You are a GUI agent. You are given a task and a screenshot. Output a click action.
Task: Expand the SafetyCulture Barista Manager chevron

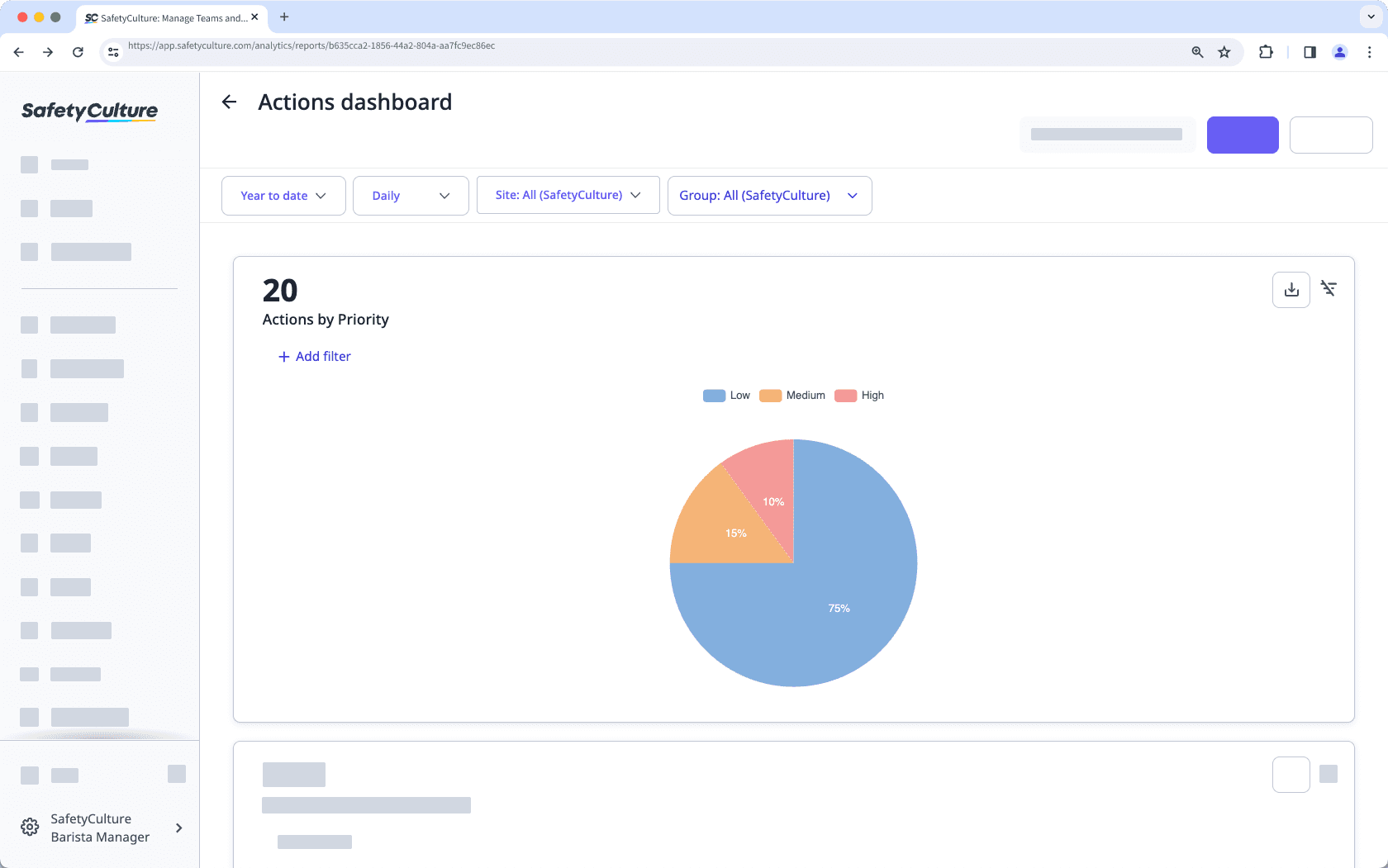pyautogui.click(x=178, y=828)
